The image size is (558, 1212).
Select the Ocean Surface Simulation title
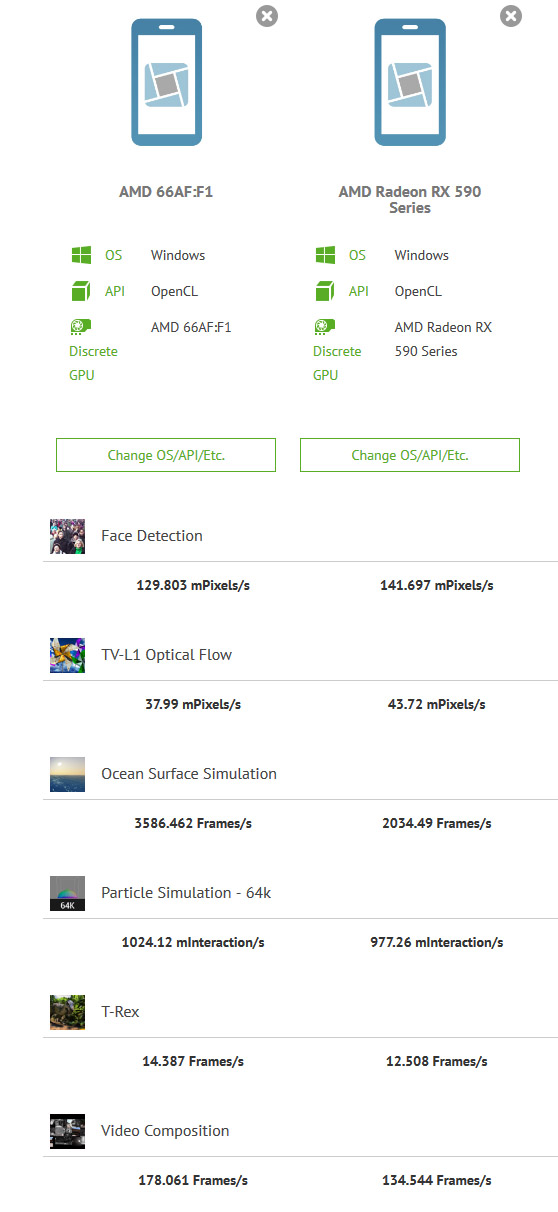pos(189,774)
